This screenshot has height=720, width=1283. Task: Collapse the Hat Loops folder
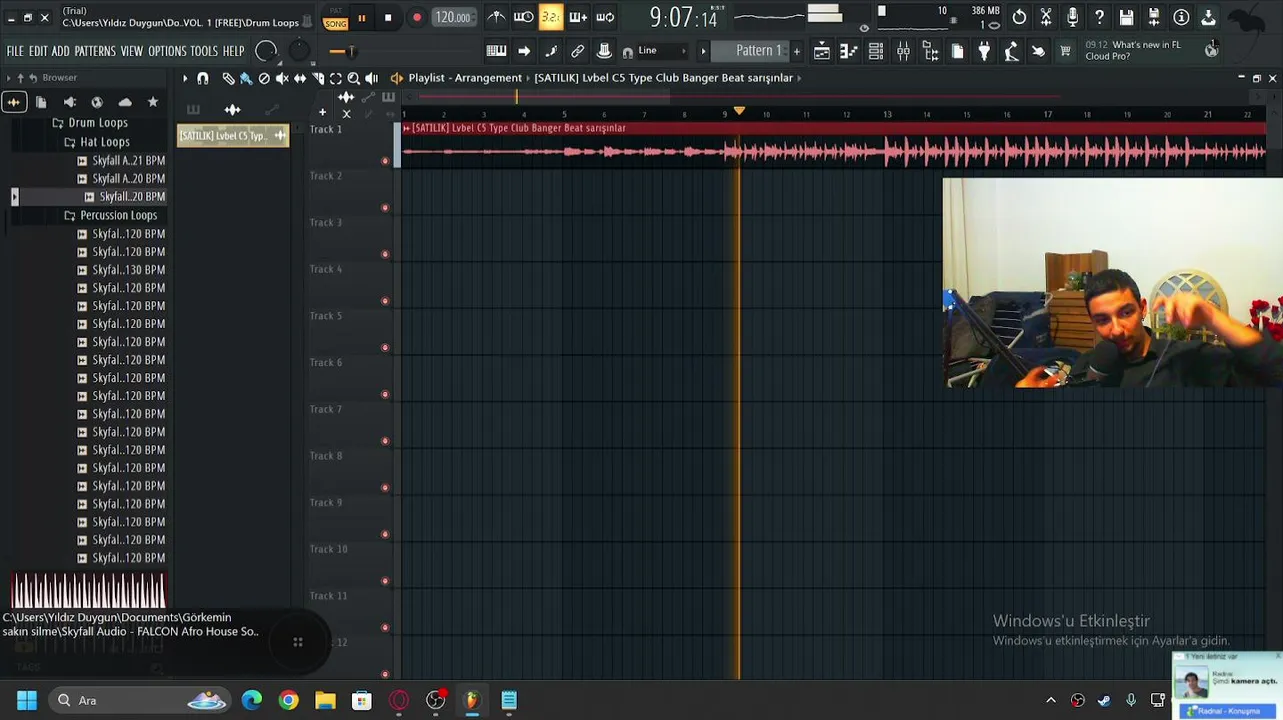point(105,142)
